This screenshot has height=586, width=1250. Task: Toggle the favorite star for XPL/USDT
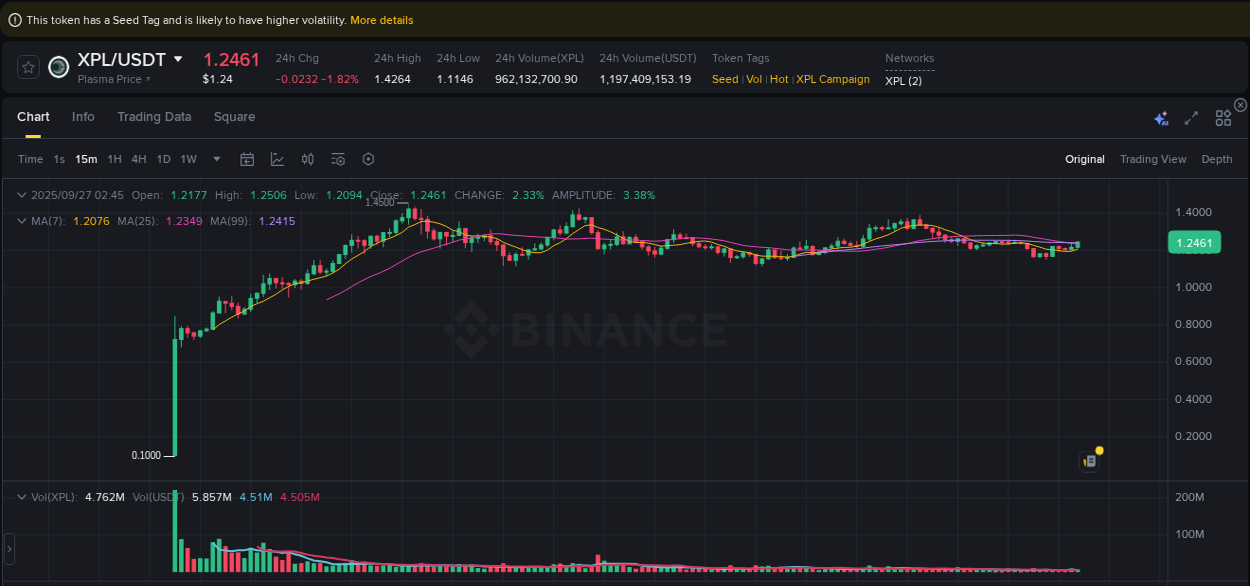(27, 67)
